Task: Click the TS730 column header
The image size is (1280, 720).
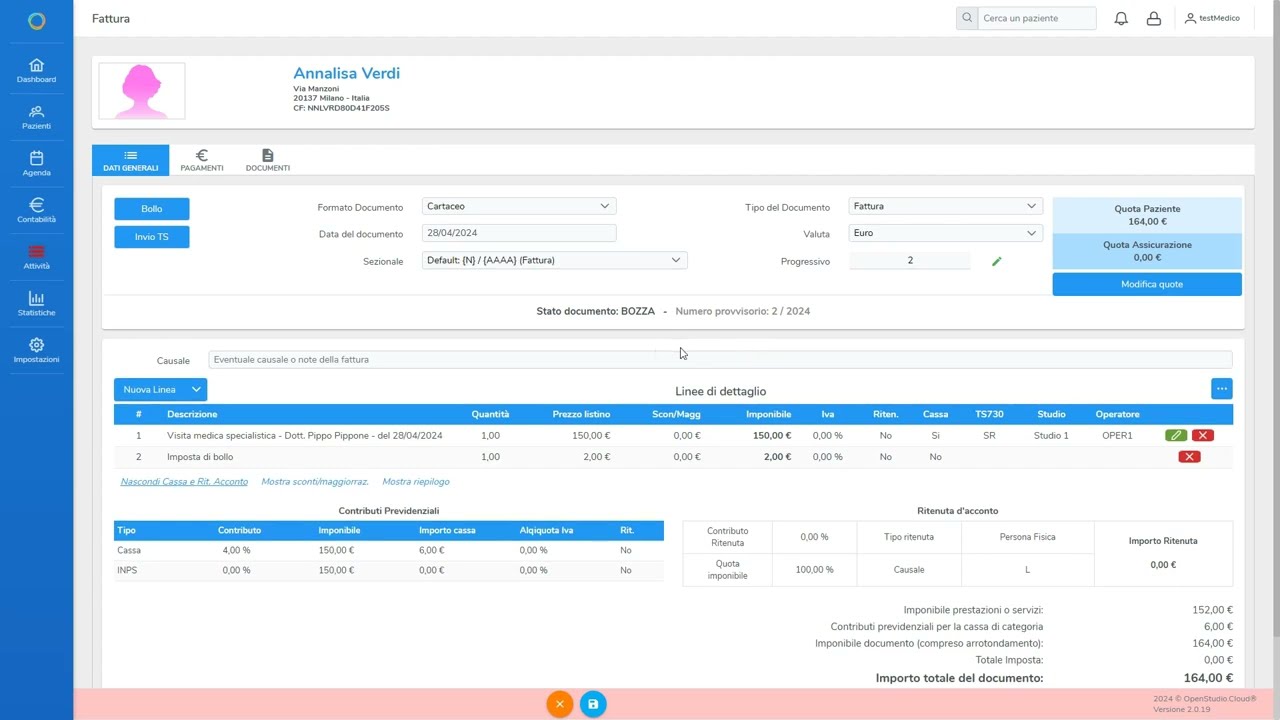Action: (x=989, y=414)
